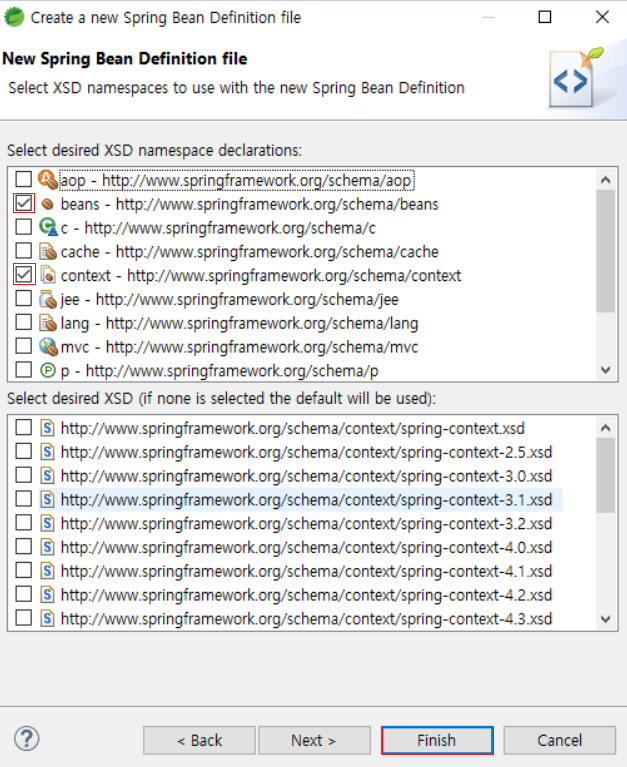Click the c namespace icon
The width and height of the screenshot is (627, 767).
[x=48, y=227]
